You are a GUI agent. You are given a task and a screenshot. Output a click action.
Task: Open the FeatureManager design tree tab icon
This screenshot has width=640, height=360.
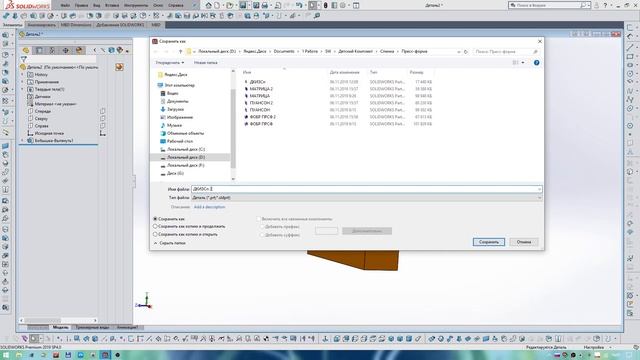pos(26,50)
